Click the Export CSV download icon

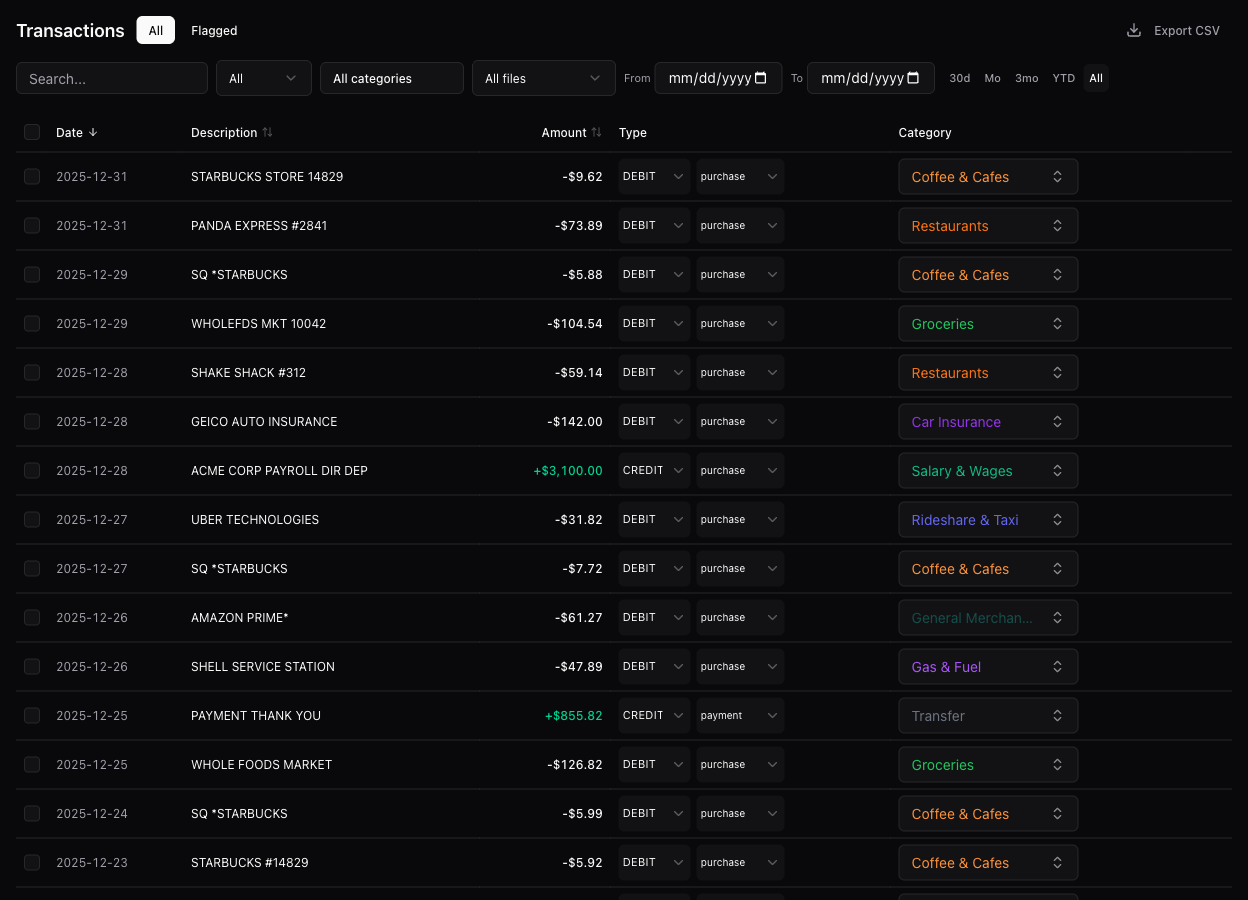1133,30
